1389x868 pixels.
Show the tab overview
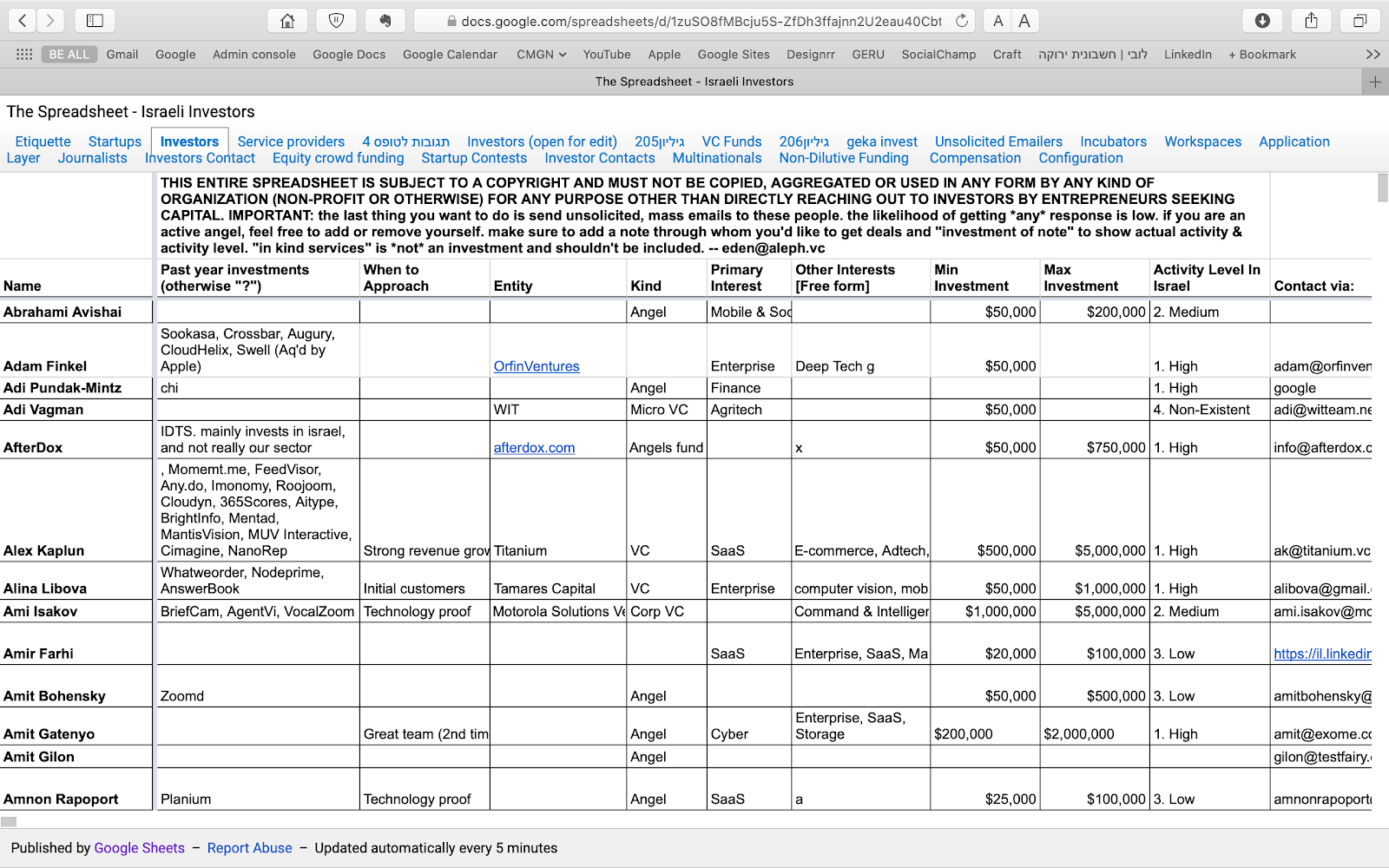[x=1360, y=21]
